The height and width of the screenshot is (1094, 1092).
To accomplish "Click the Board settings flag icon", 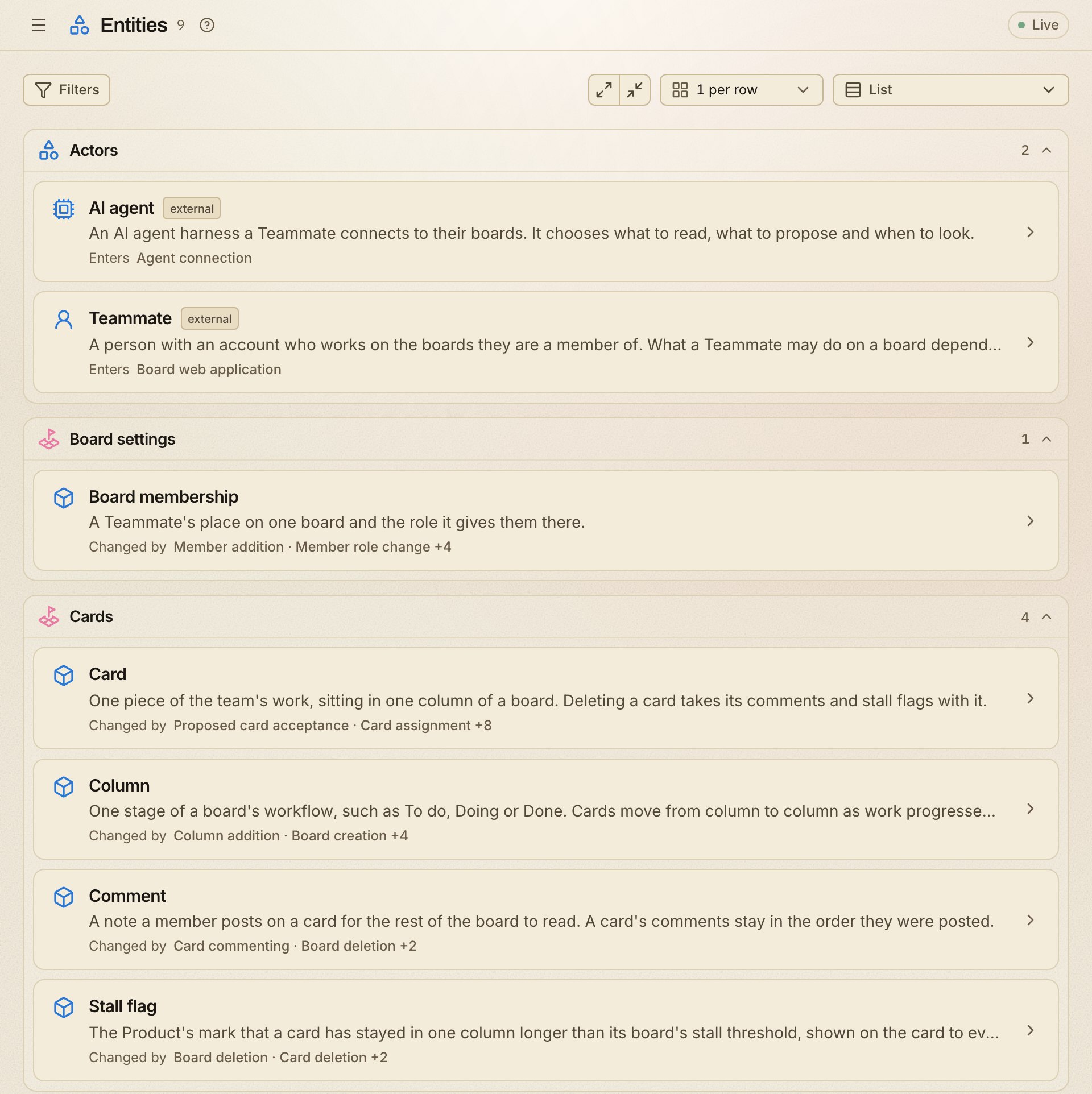I will tap(49, 439).
